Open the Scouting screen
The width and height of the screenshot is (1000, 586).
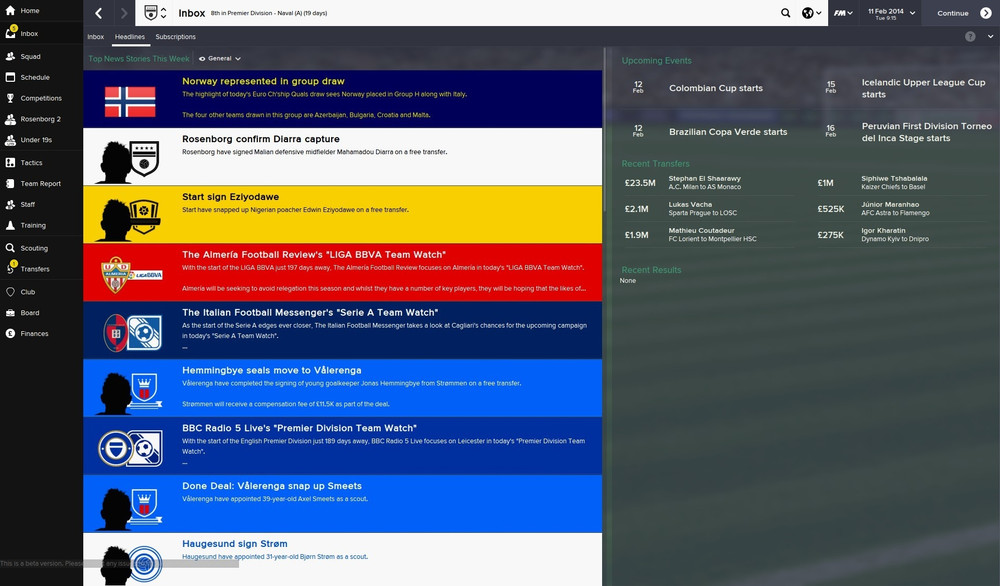pyautogui.click(x=34, y=248)
